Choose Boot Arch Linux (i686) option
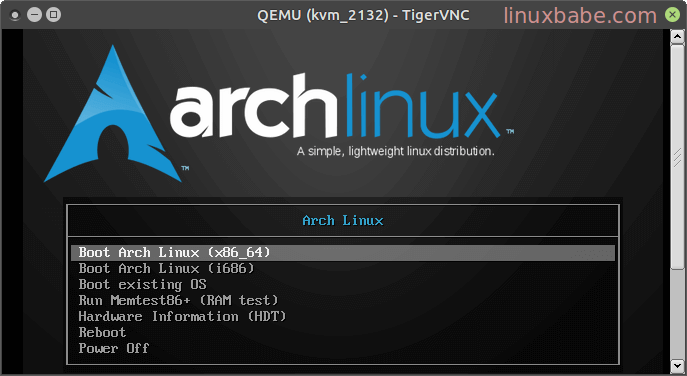Screen dimensions: 687x376 coord(166,268)
